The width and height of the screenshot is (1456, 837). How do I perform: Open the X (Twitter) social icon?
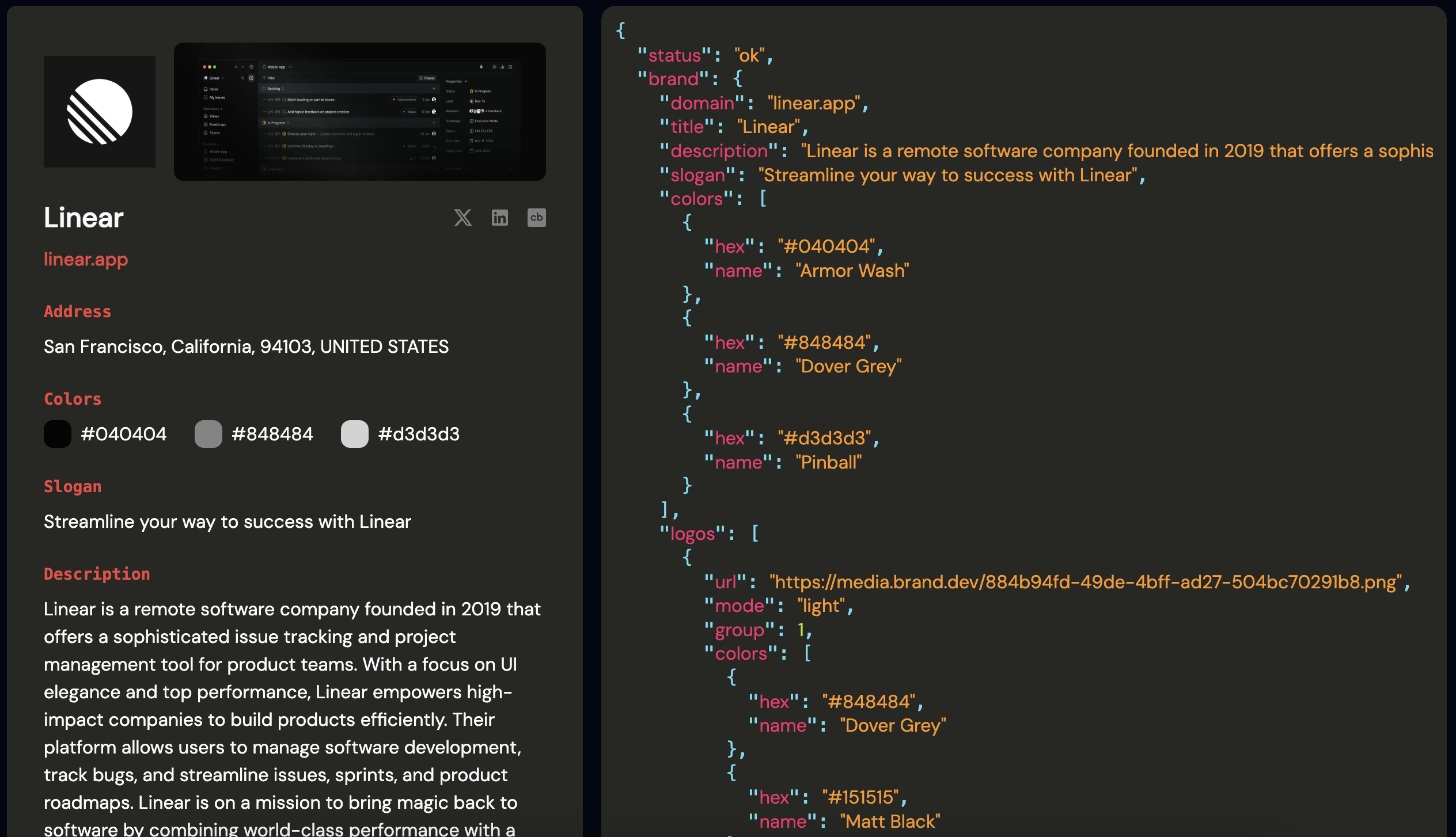coord(462,218)
